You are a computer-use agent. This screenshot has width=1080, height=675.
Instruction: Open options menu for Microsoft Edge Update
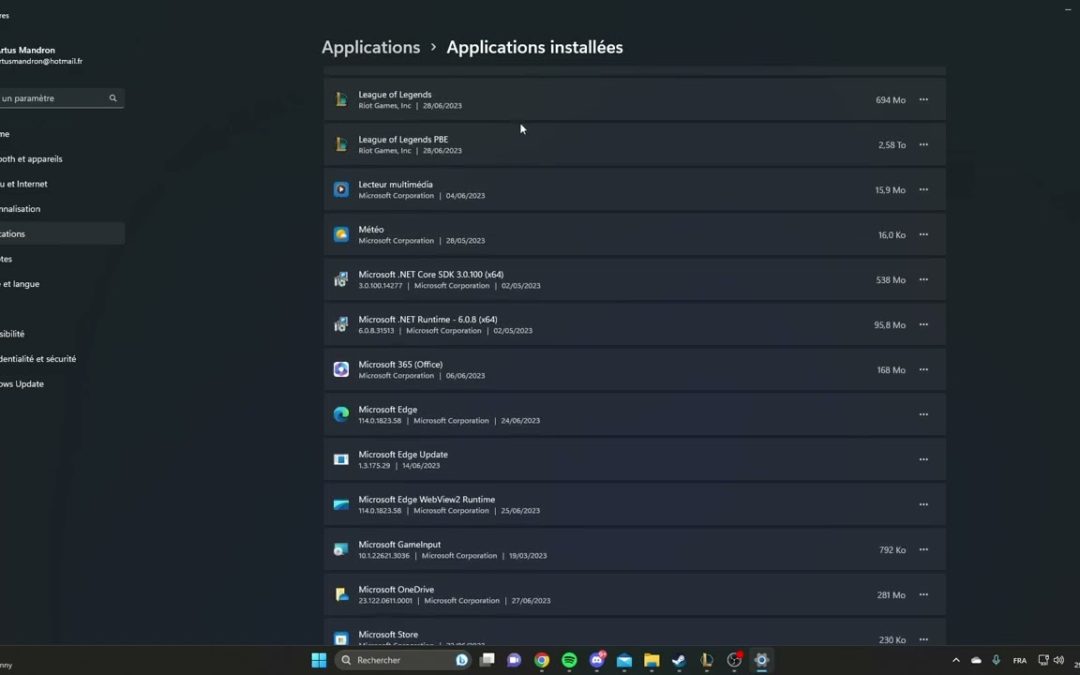(923, 459)
